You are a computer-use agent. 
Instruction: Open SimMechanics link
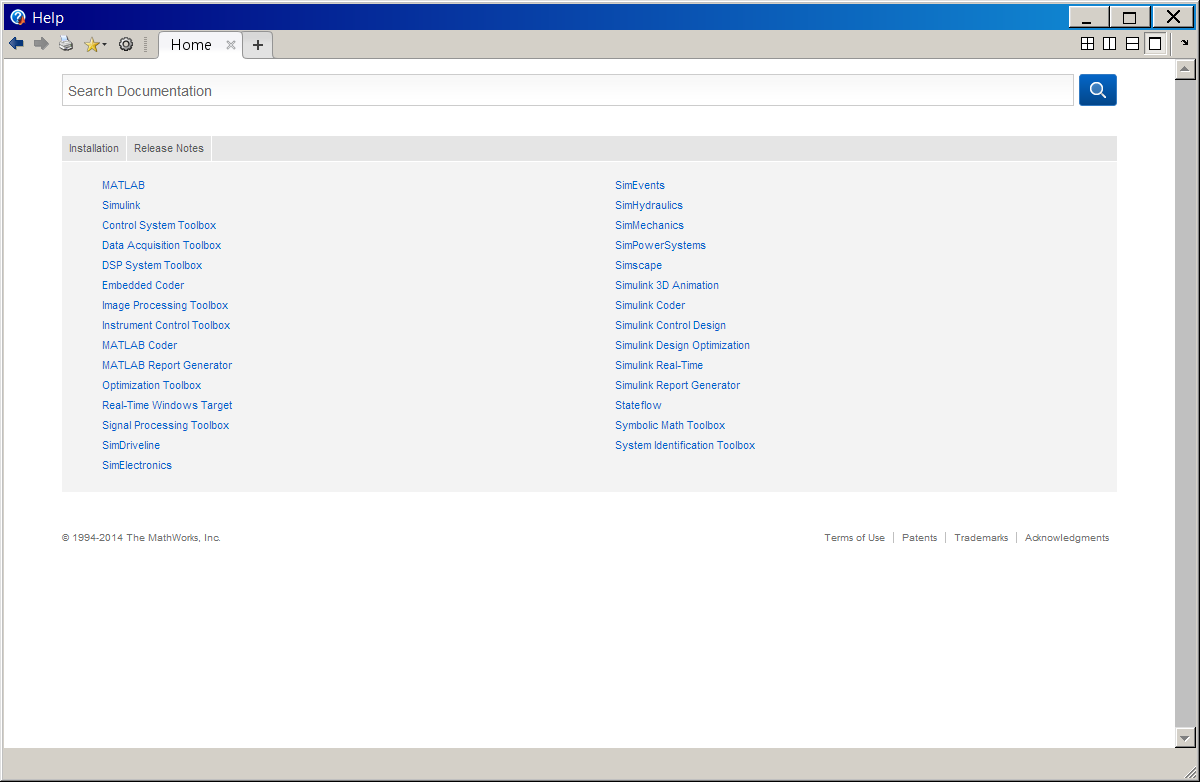649,225
